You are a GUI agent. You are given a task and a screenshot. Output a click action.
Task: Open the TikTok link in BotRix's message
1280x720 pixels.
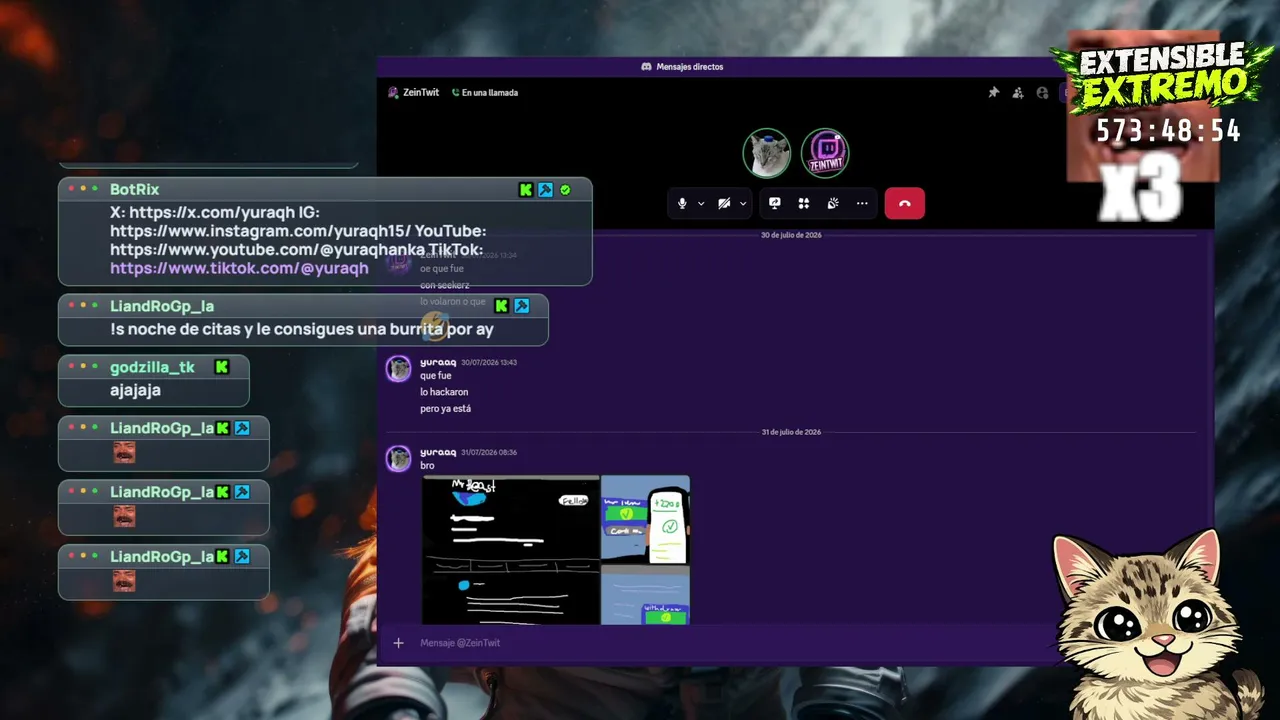239,268
